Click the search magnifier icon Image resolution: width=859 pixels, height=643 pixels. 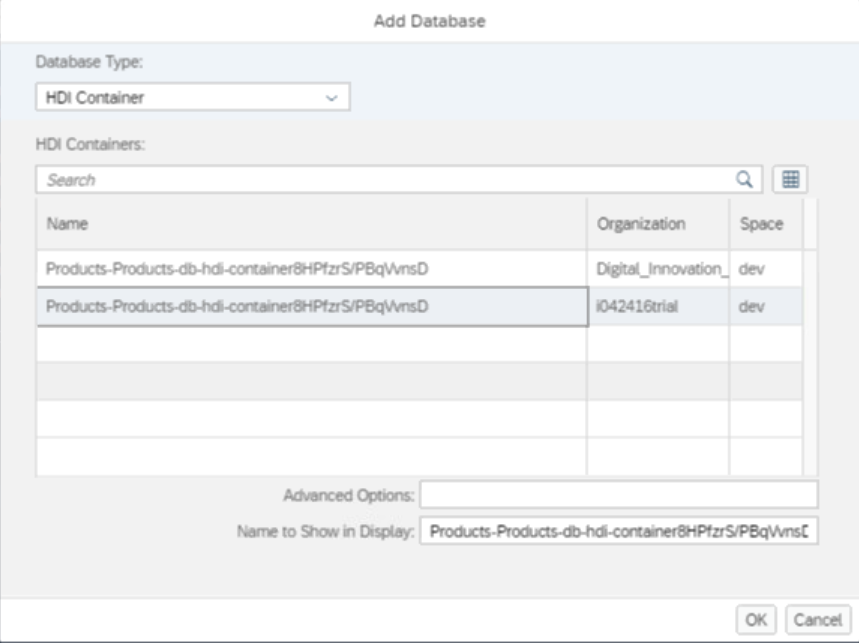point(744,179)
